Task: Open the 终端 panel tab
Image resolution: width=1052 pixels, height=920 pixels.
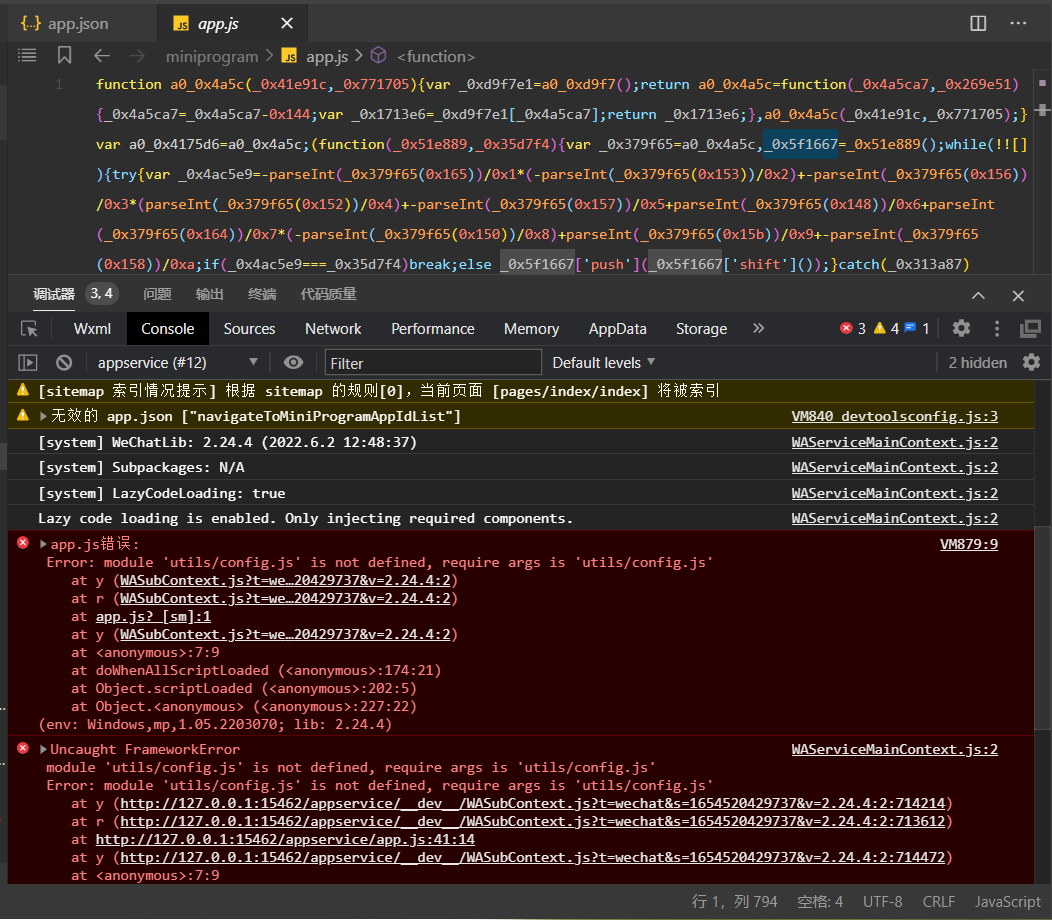Action: click(262, 295)
